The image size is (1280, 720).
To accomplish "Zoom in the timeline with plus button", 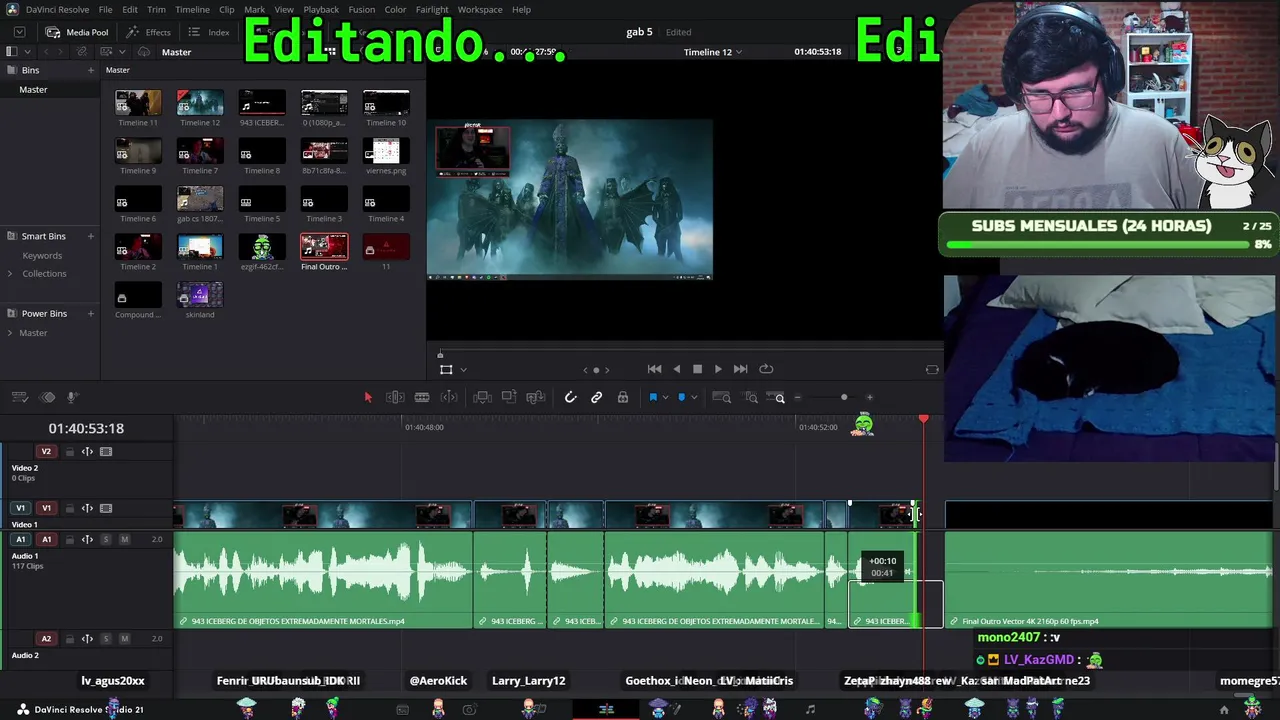I will [869, 398].
